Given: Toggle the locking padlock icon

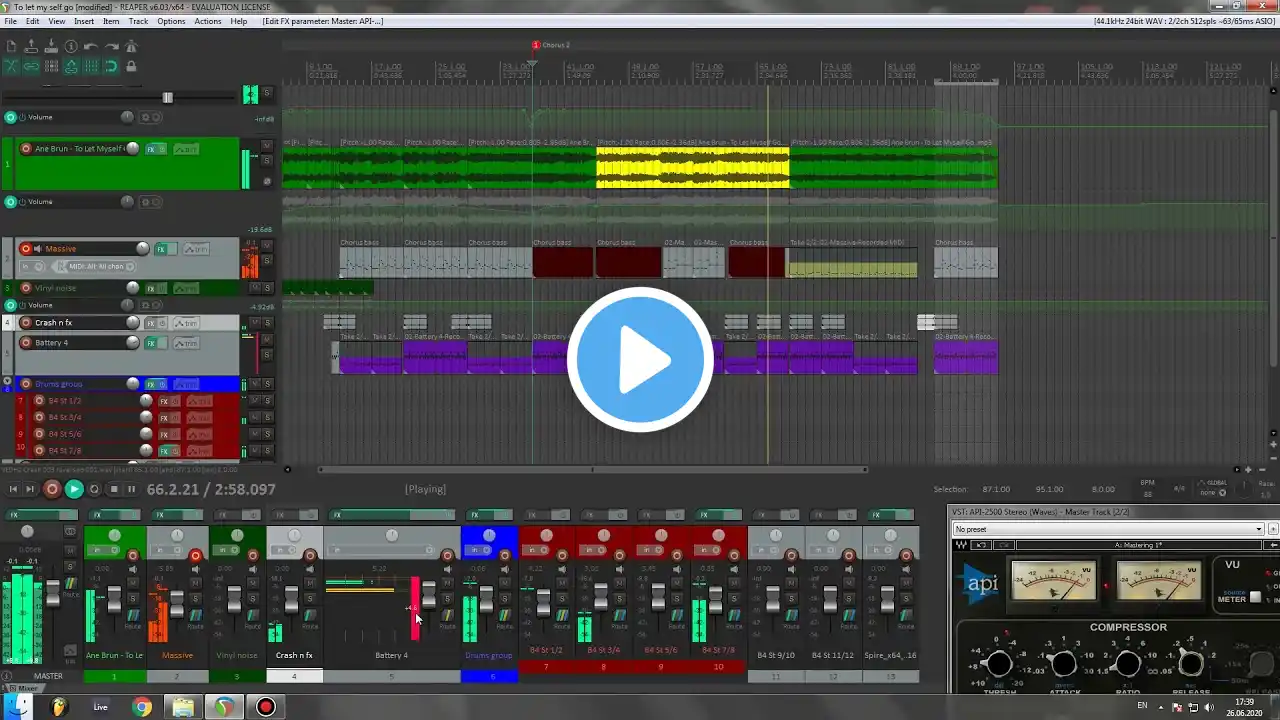Looking at the screenshot, I should click(131, 67).
